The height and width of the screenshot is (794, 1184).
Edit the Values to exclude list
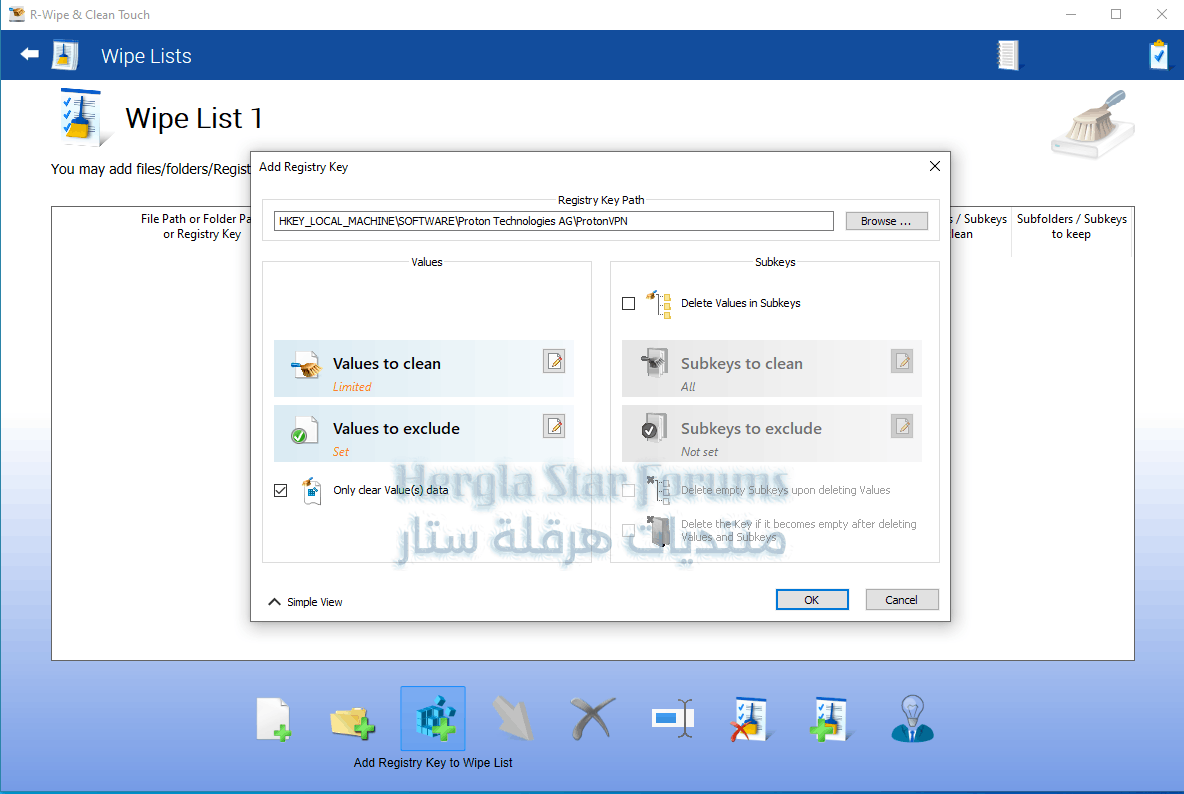coord(554,426)
